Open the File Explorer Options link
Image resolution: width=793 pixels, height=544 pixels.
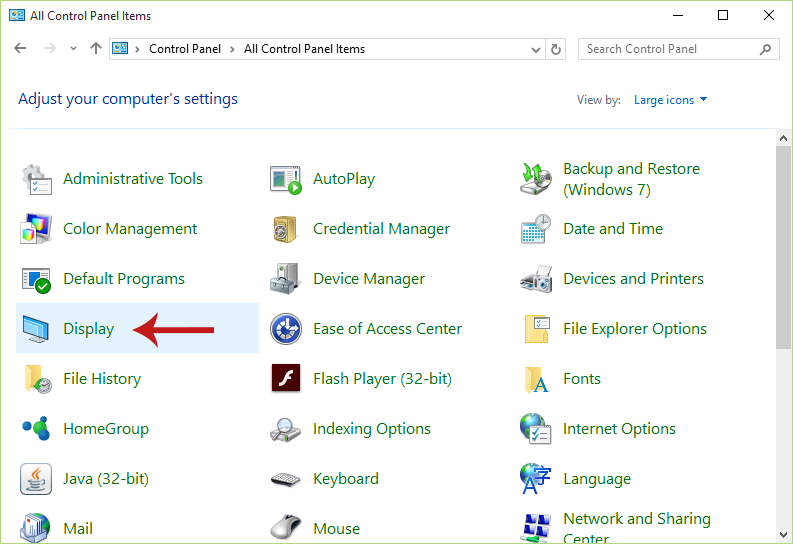(635, 329)
